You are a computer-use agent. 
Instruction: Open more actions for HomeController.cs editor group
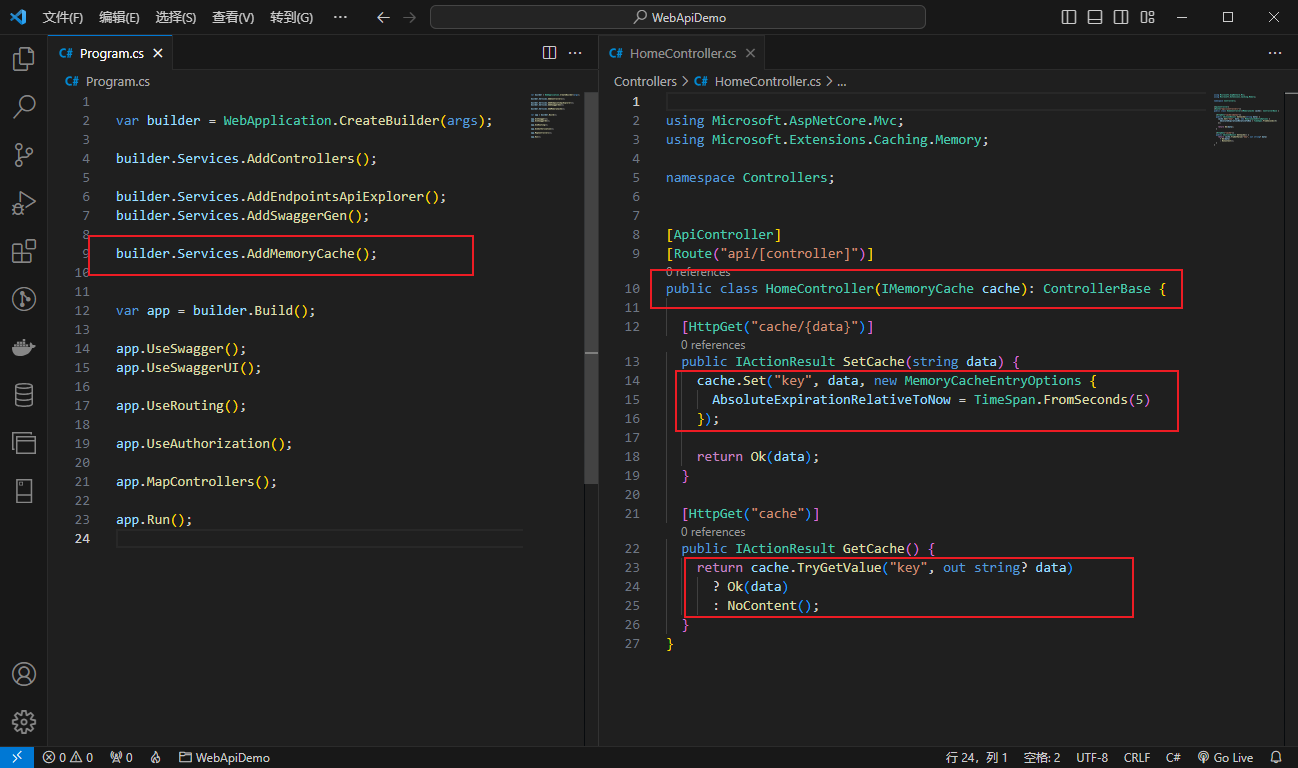[1274, 53]
